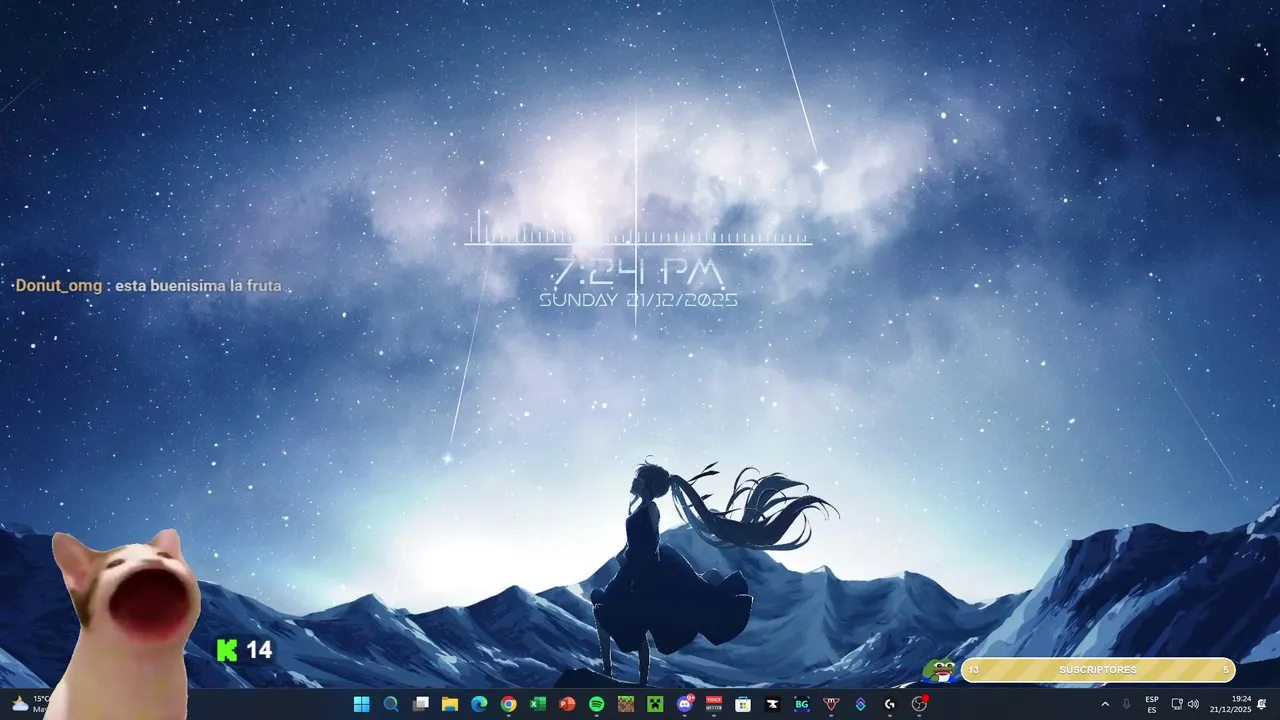
Task: Open the BG app icon
Action: tap(802, 704)
